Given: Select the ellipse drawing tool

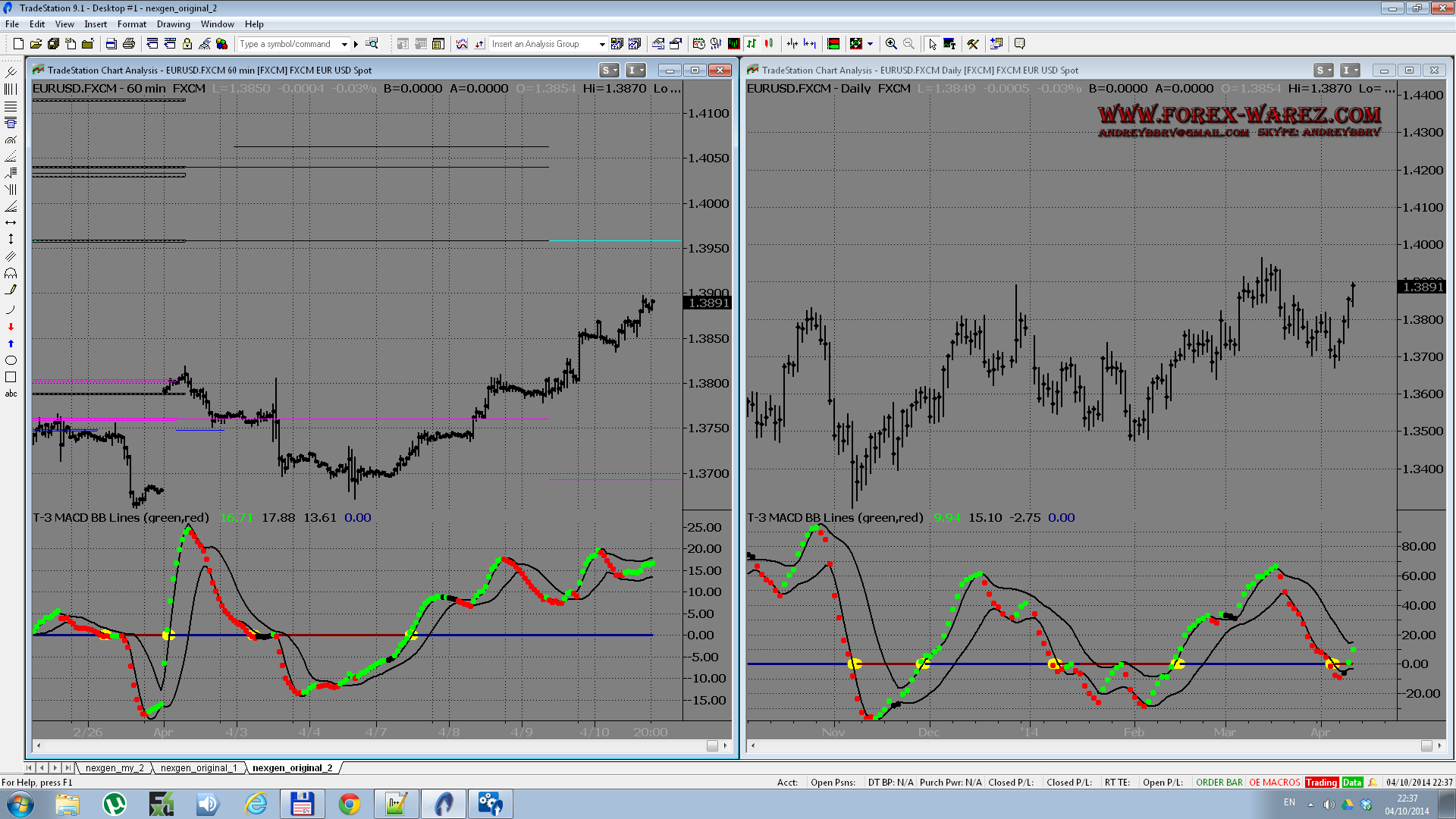Looking at the screenshot, I should pyautogui.click(x=11, y=360).
